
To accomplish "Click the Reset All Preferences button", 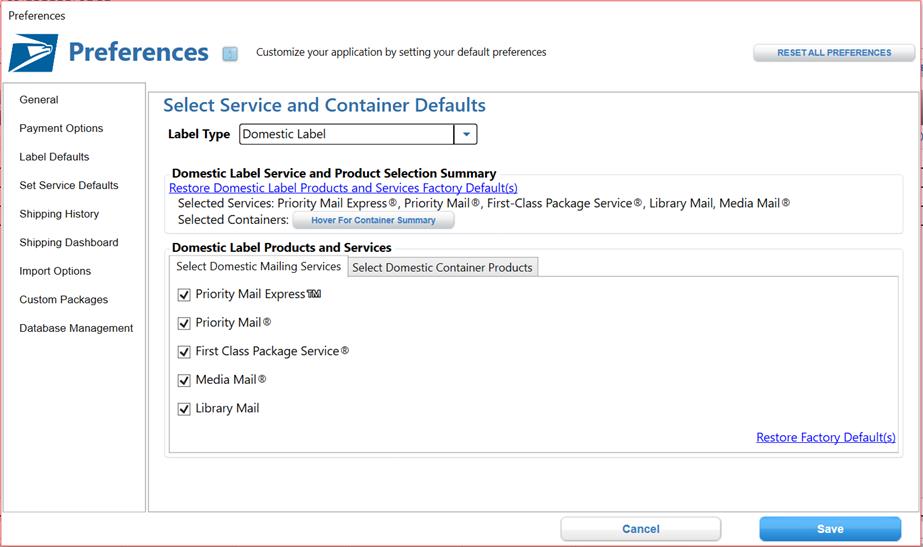I will pyautogui.click(x=834, y=52).
